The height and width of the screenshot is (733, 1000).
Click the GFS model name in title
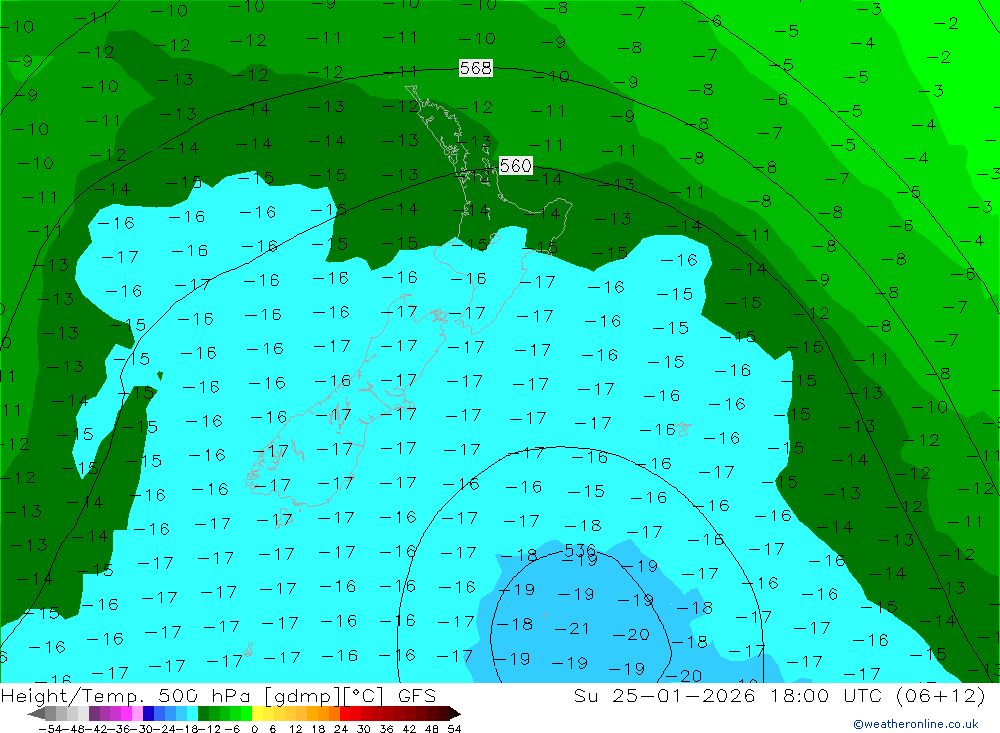[417, 695]
